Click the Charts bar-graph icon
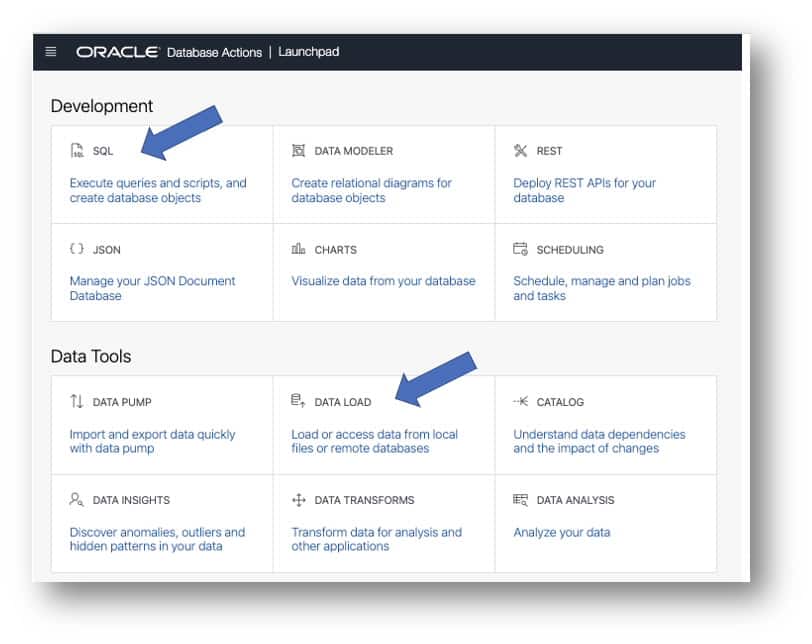Screen dimensions: 812x644 (297, 249)
